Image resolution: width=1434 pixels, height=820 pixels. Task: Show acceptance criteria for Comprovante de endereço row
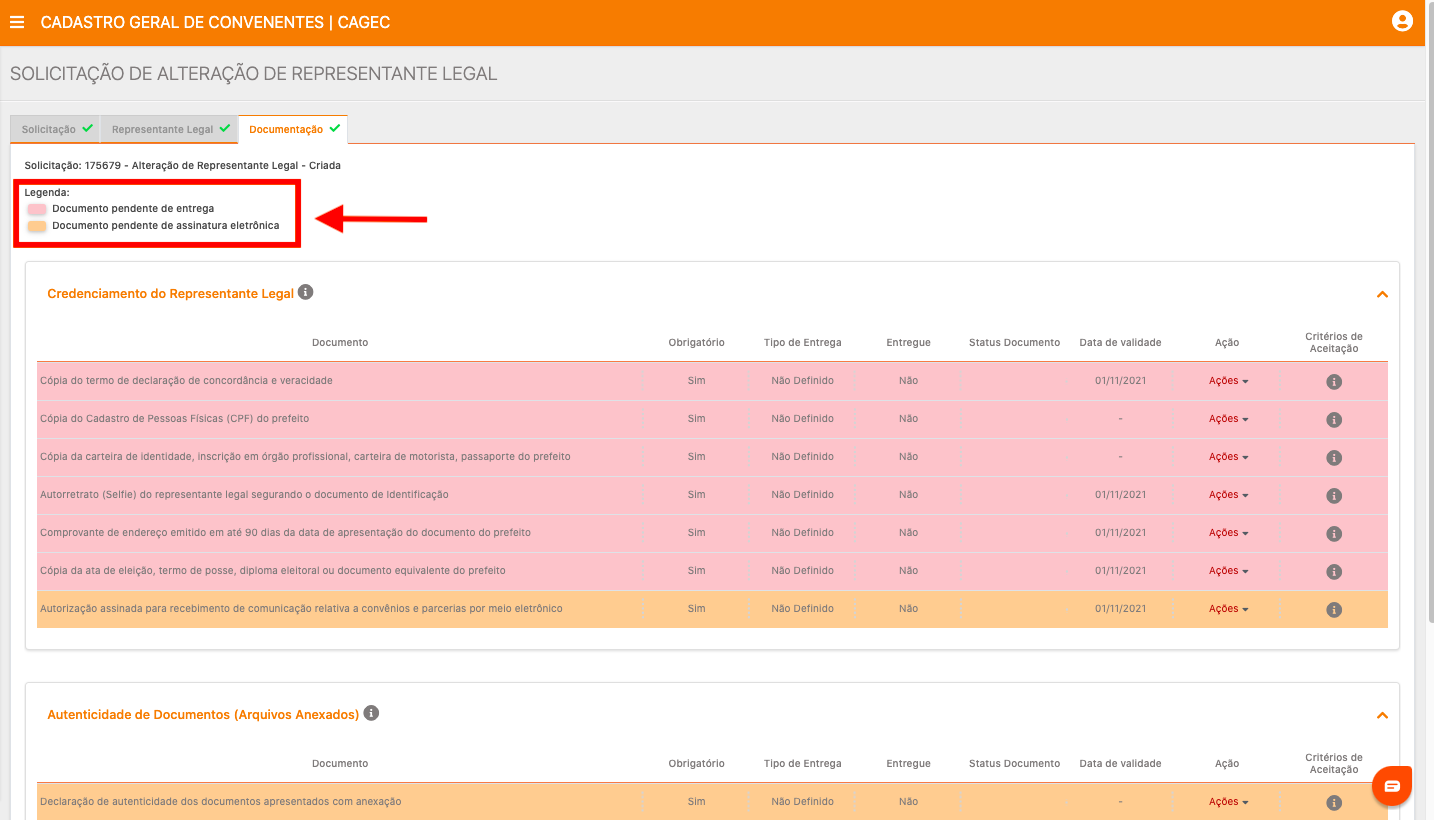pyautogui.click(x=1333, y=534)
